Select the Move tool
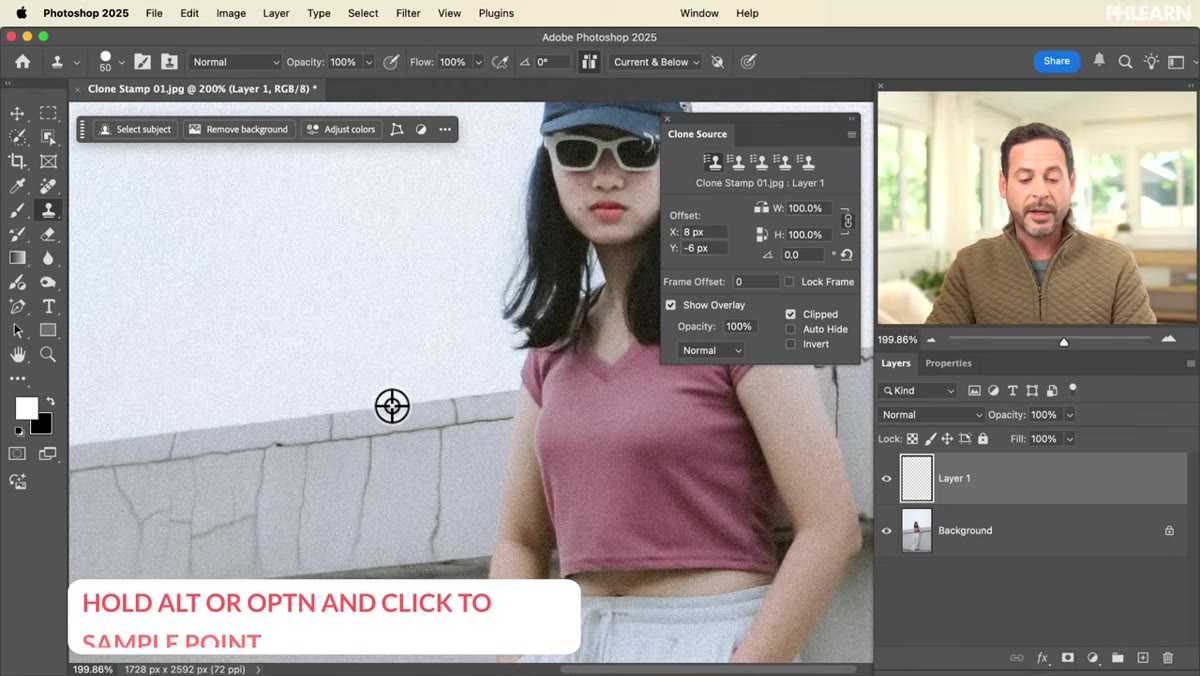The image size is (1200, 676). 17,113
